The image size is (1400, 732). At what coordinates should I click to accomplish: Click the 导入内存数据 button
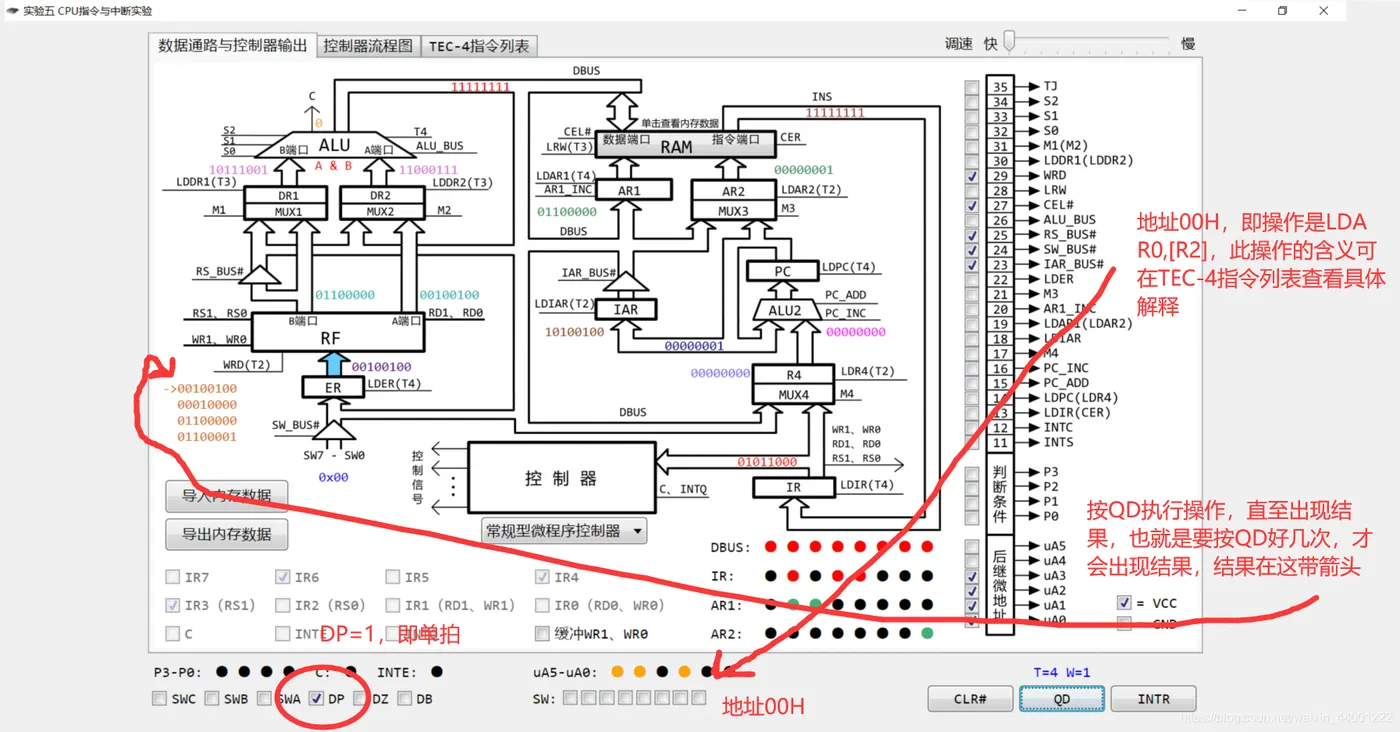click(227, 496)
